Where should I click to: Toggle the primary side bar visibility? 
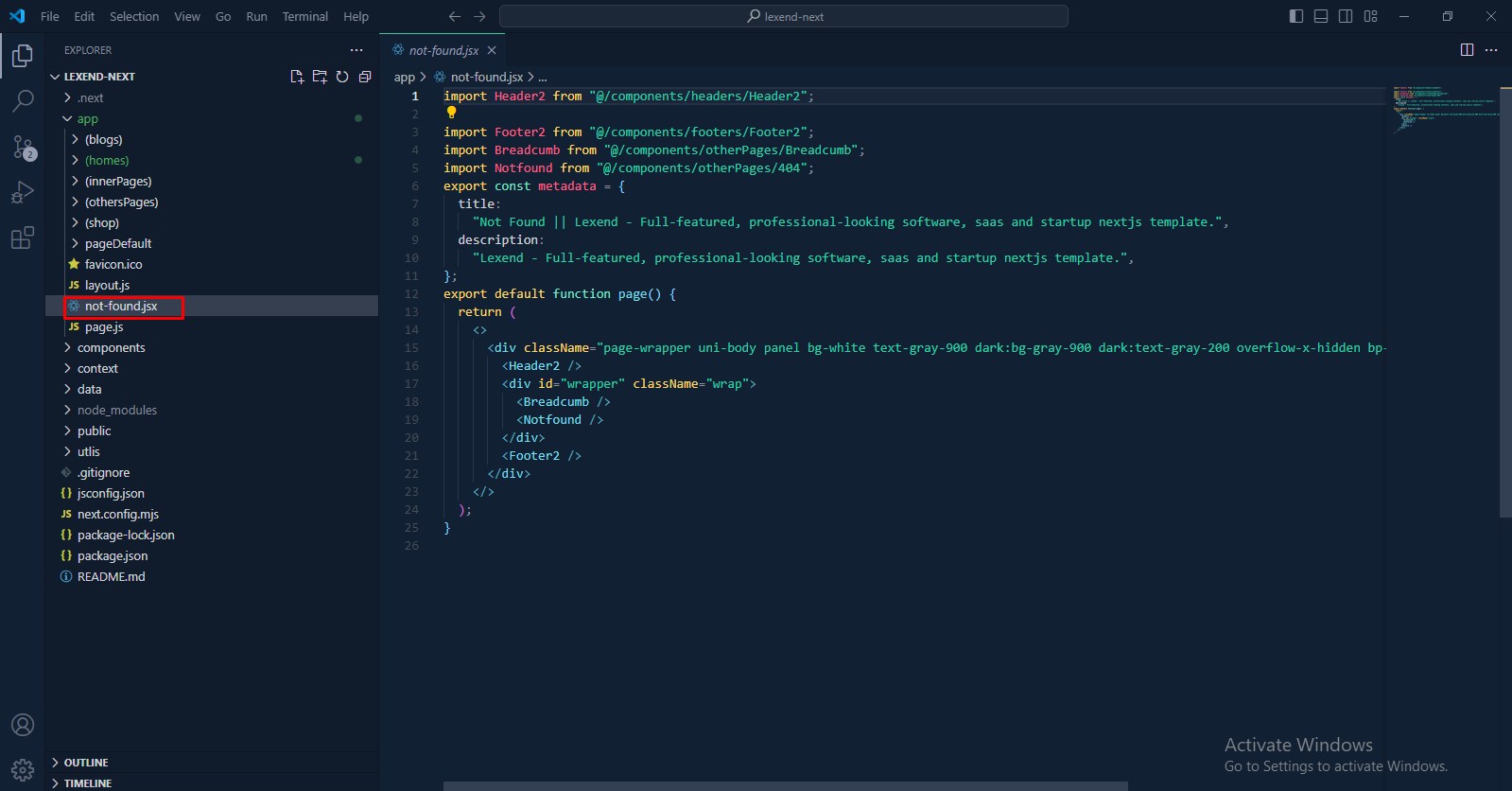[1296, 16]
